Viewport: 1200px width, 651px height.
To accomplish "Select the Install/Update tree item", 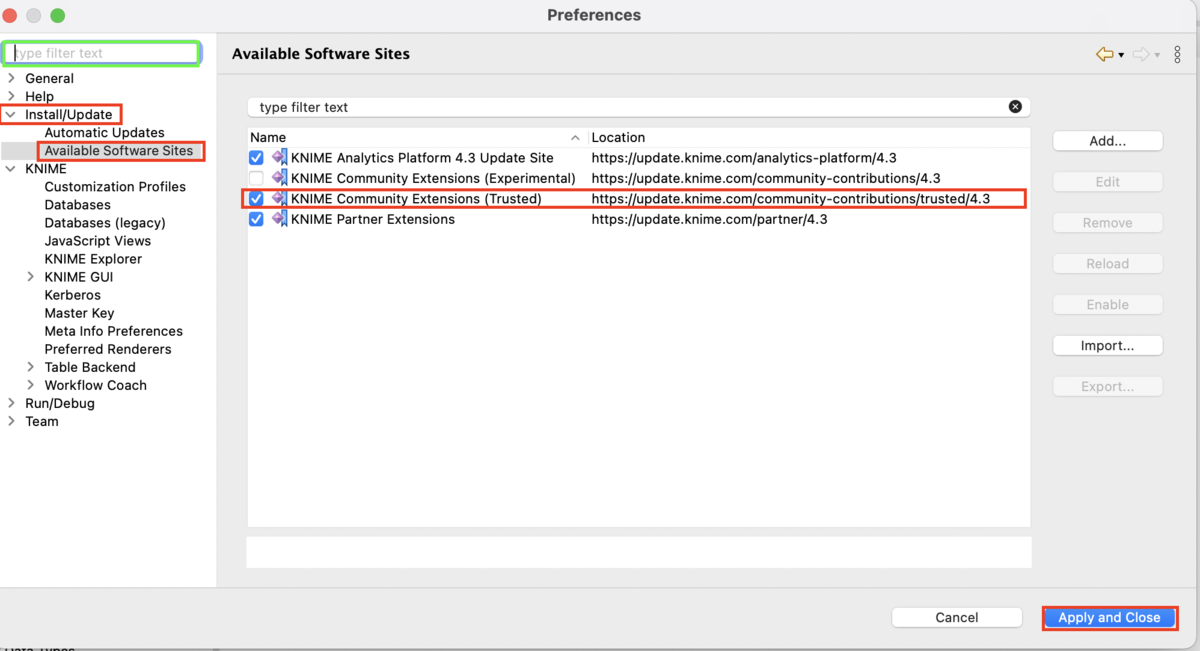I will (x=69, y=114).
